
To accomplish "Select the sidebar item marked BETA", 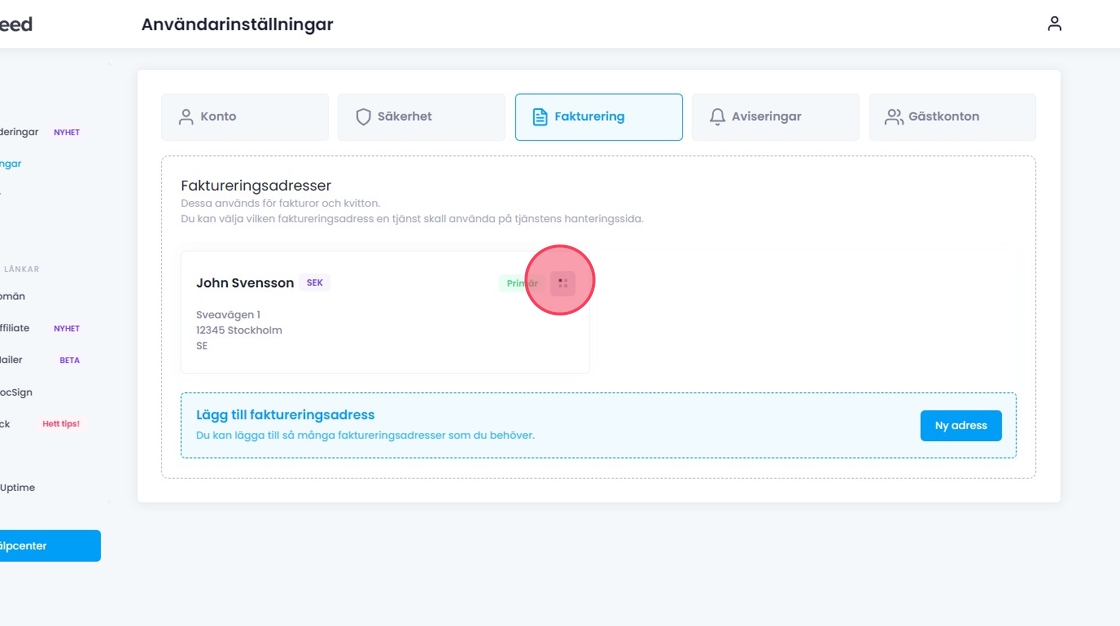I will point(12,360).
